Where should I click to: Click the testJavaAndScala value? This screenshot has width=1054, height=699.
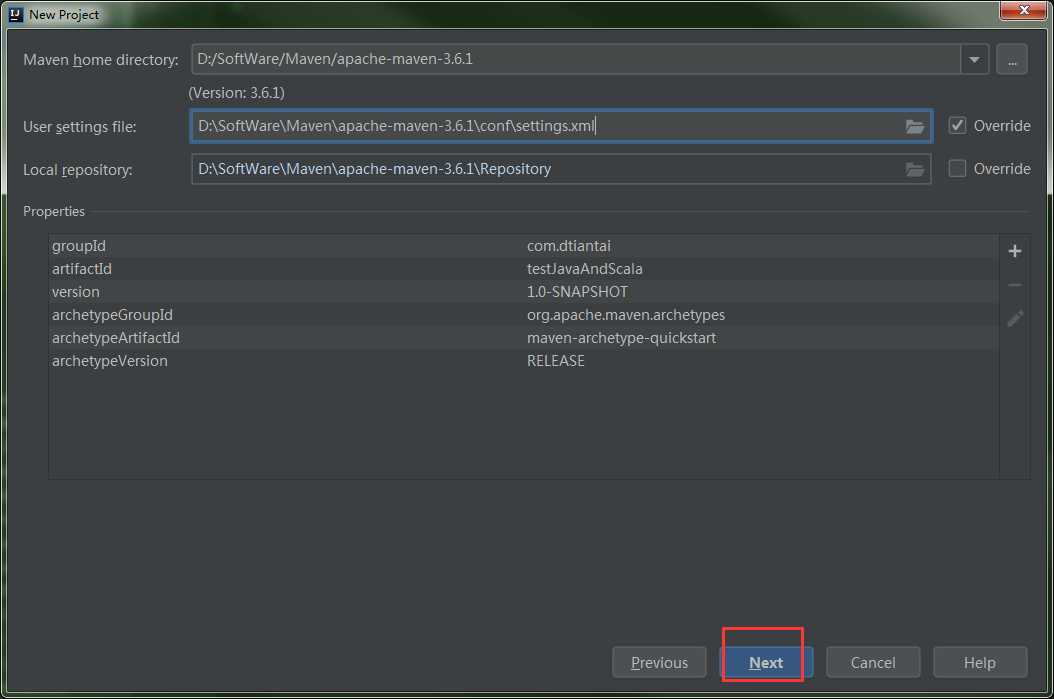584,269
